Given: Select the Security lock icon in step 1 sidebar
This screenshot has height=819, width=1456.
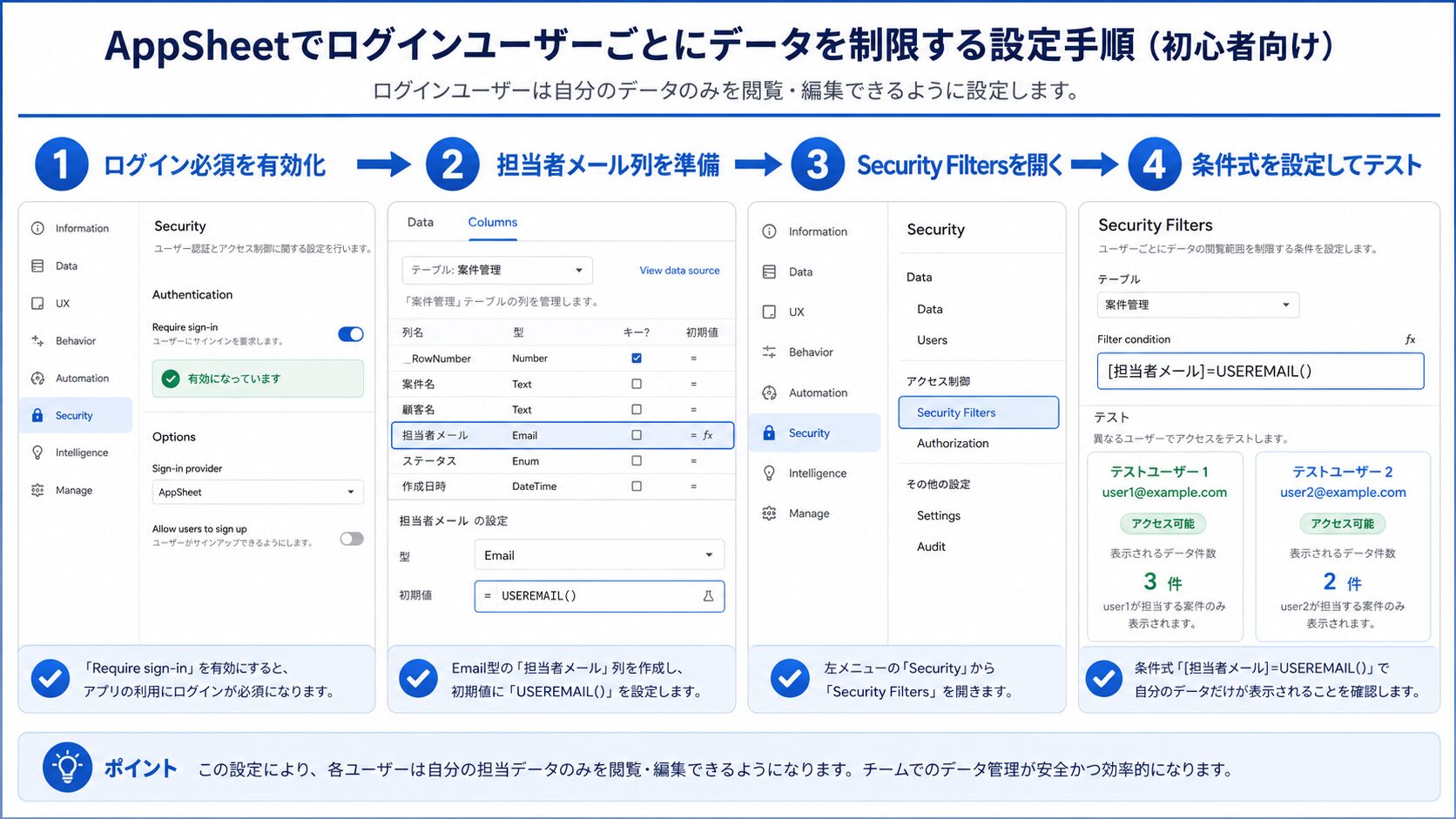Looking at the screenshot, I should coord(37,415).
